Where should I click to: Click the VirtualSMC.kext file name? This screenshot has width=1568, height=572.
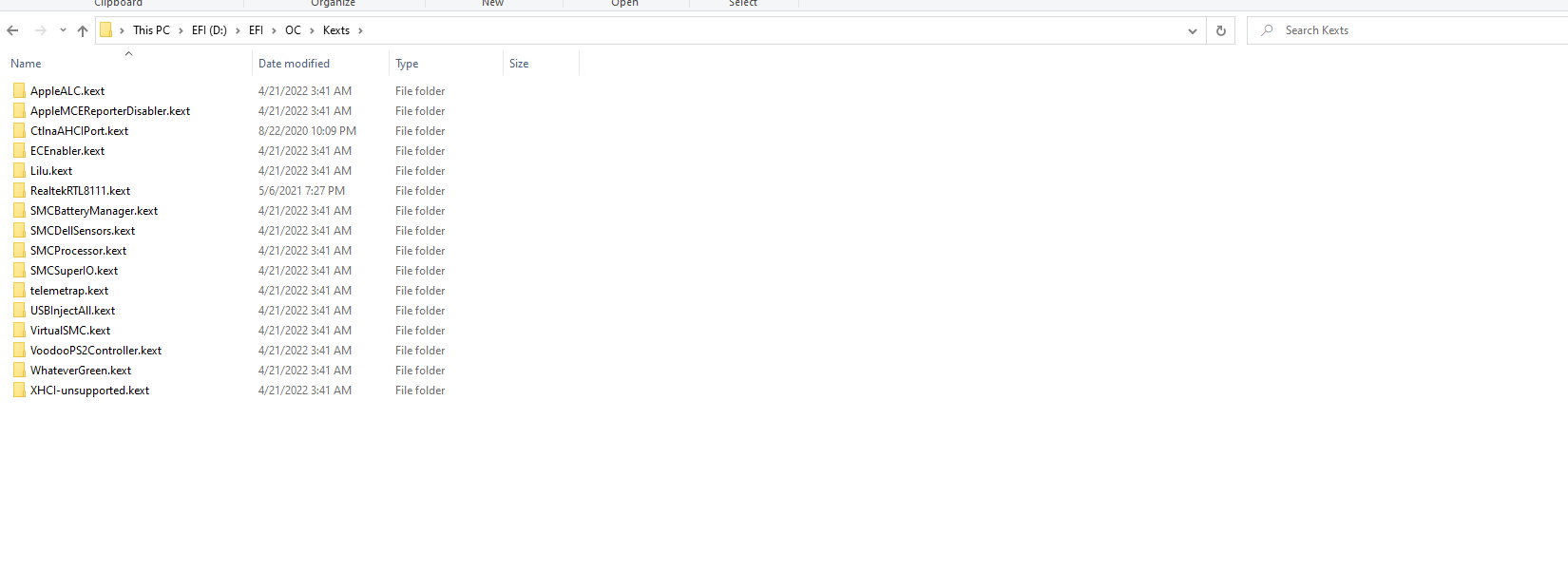[x=70, y=331]
